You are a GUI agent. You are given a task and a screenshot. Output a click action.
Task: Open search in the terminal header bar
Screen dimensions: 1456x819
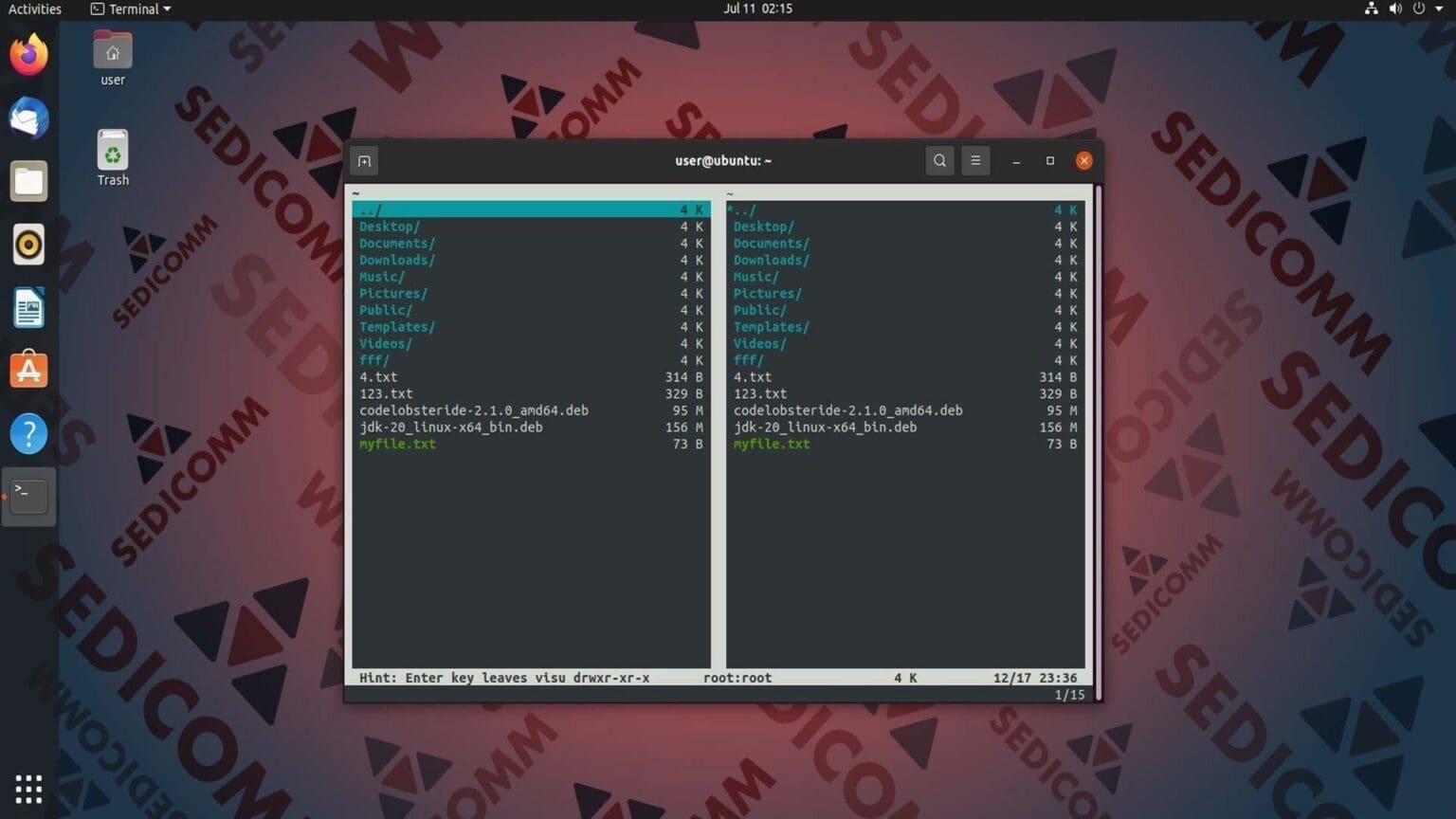pos(938,160)
